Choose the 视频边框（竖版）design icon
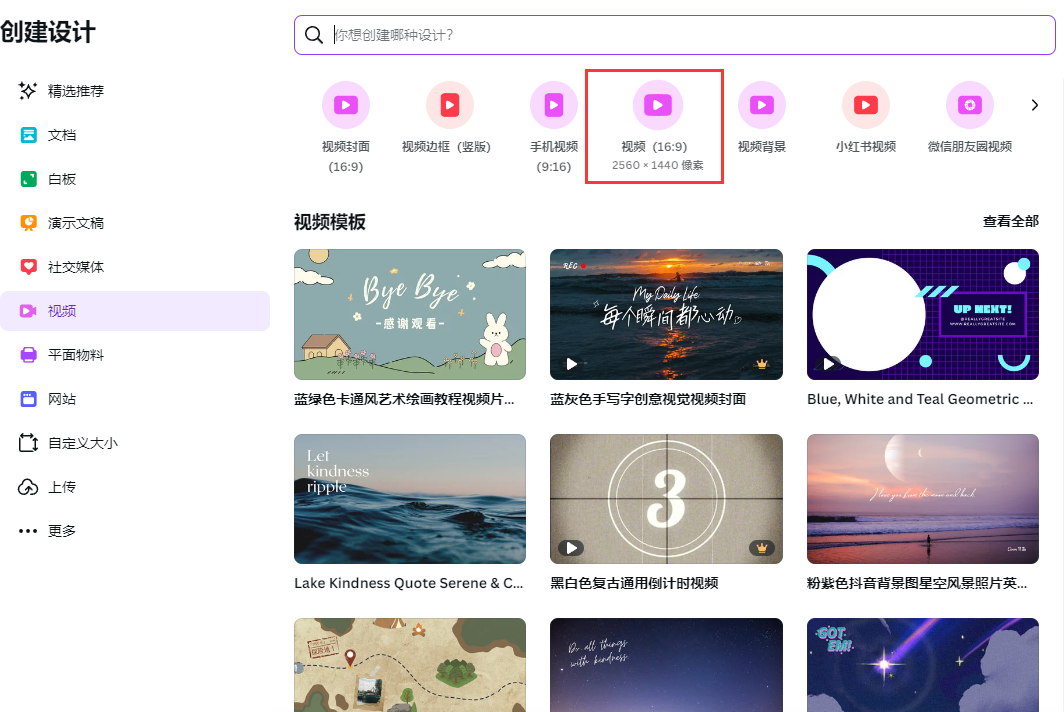 pyautogui.click(x=450, y=105)
